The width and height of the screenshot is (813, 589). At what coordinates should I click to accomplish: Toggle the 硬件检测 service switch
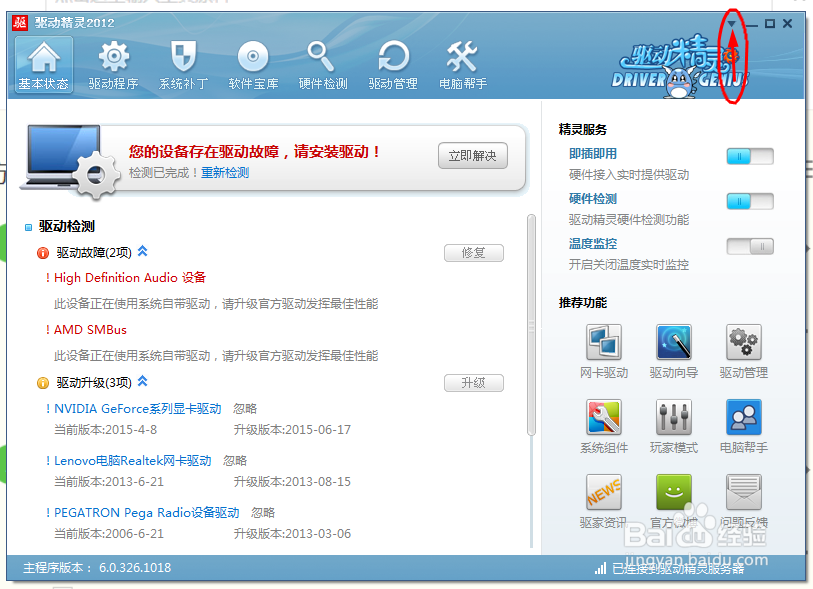pos(750,201)
